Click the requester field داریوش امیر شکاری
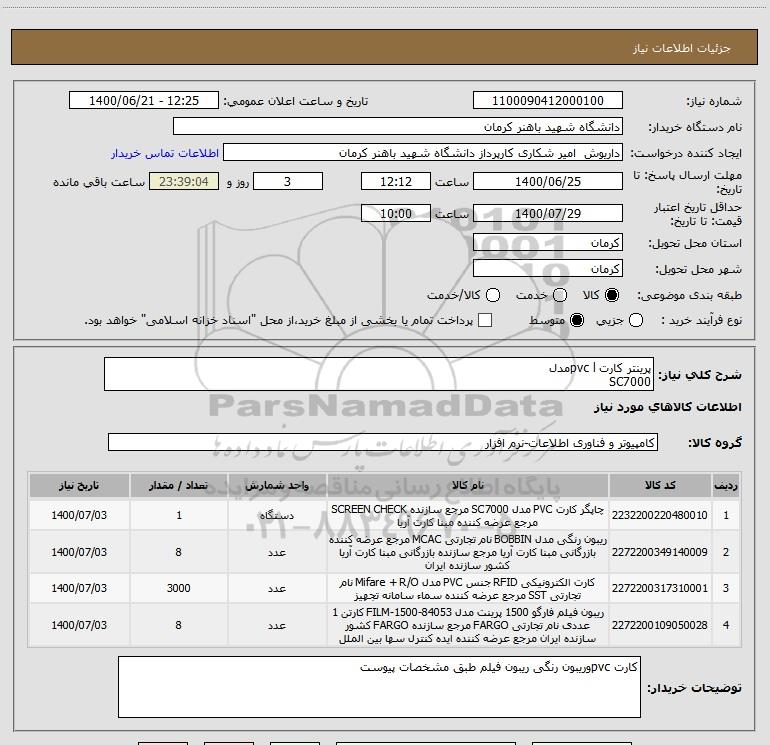This screenshot has width=770, height=745. [x=423, y=153]
